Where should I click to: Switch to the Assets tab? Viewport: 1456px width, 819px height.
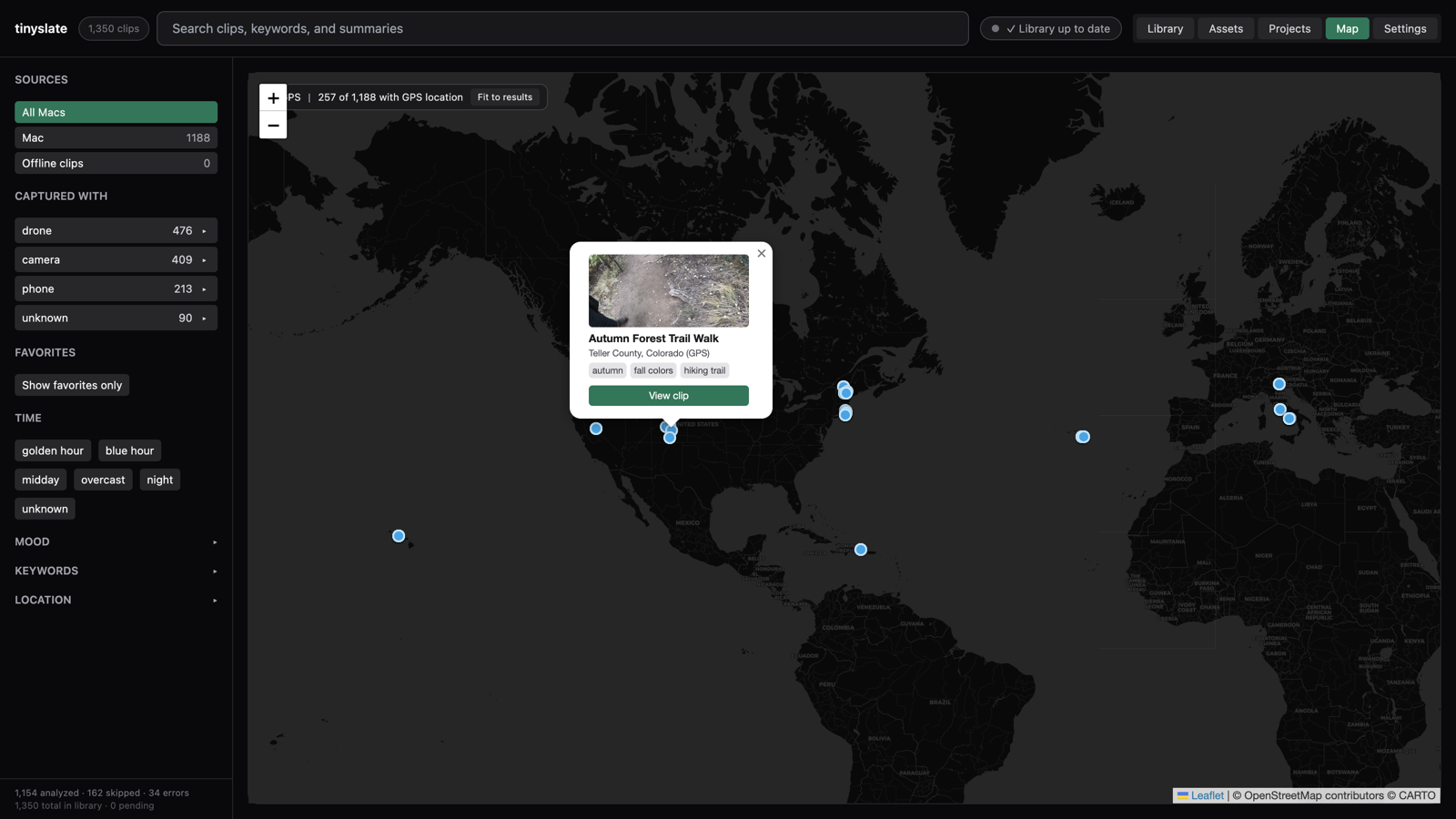click(1226, 28)
